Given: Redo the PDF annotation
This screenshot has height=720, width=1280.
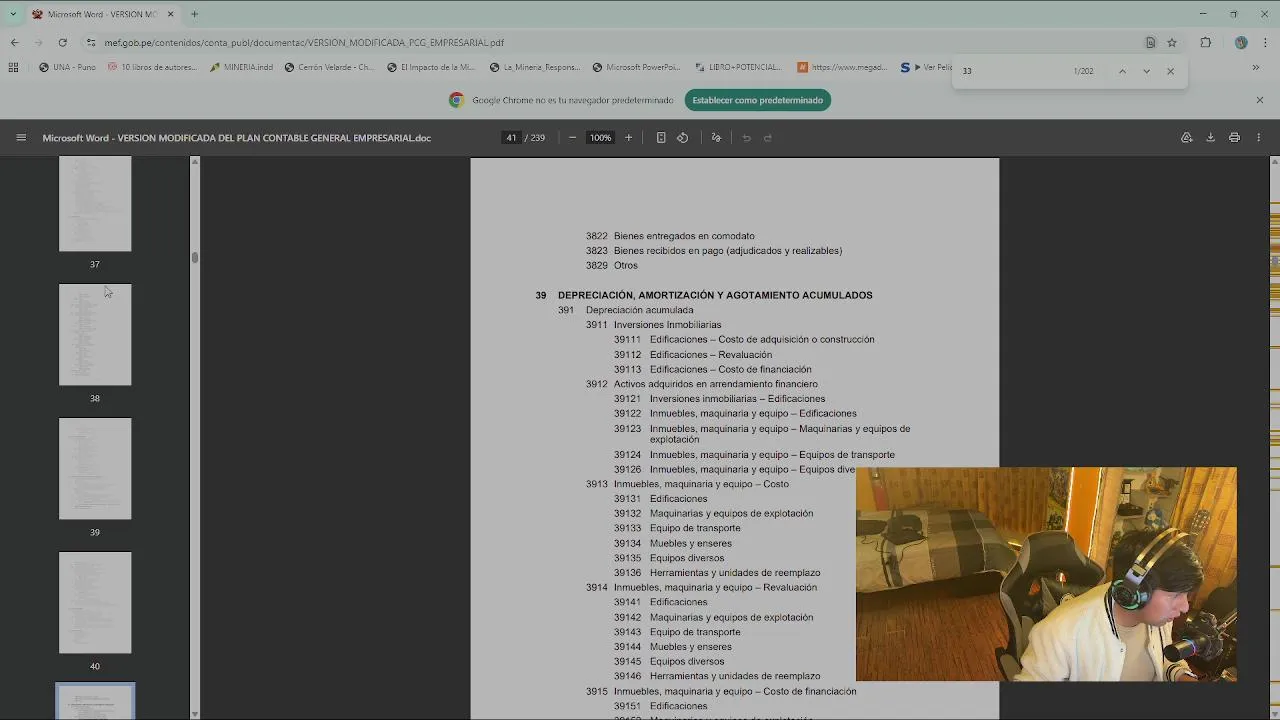Looking at the screenshot, I should tap(768, 138).
